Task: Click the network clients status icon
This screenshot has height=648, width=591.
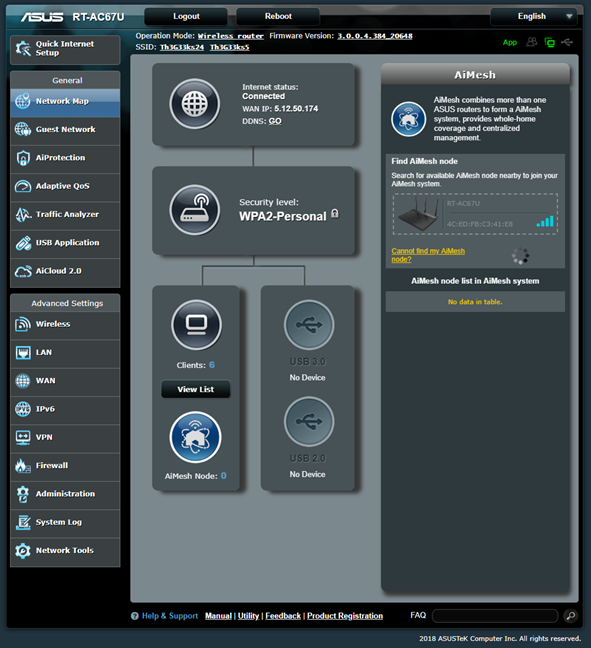Action: 550,42
